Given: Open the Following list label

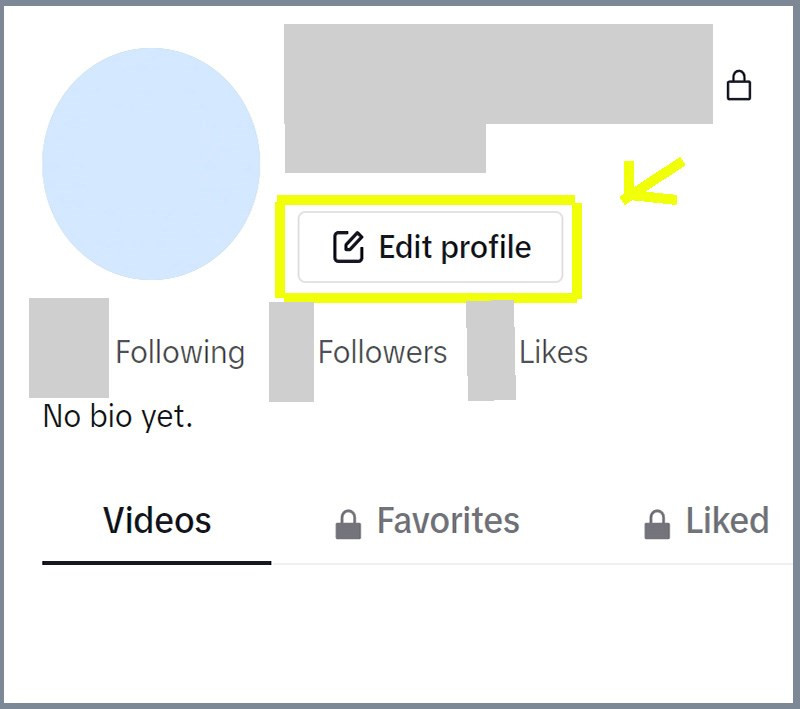Looking at the screenshot, I should 180,352.
